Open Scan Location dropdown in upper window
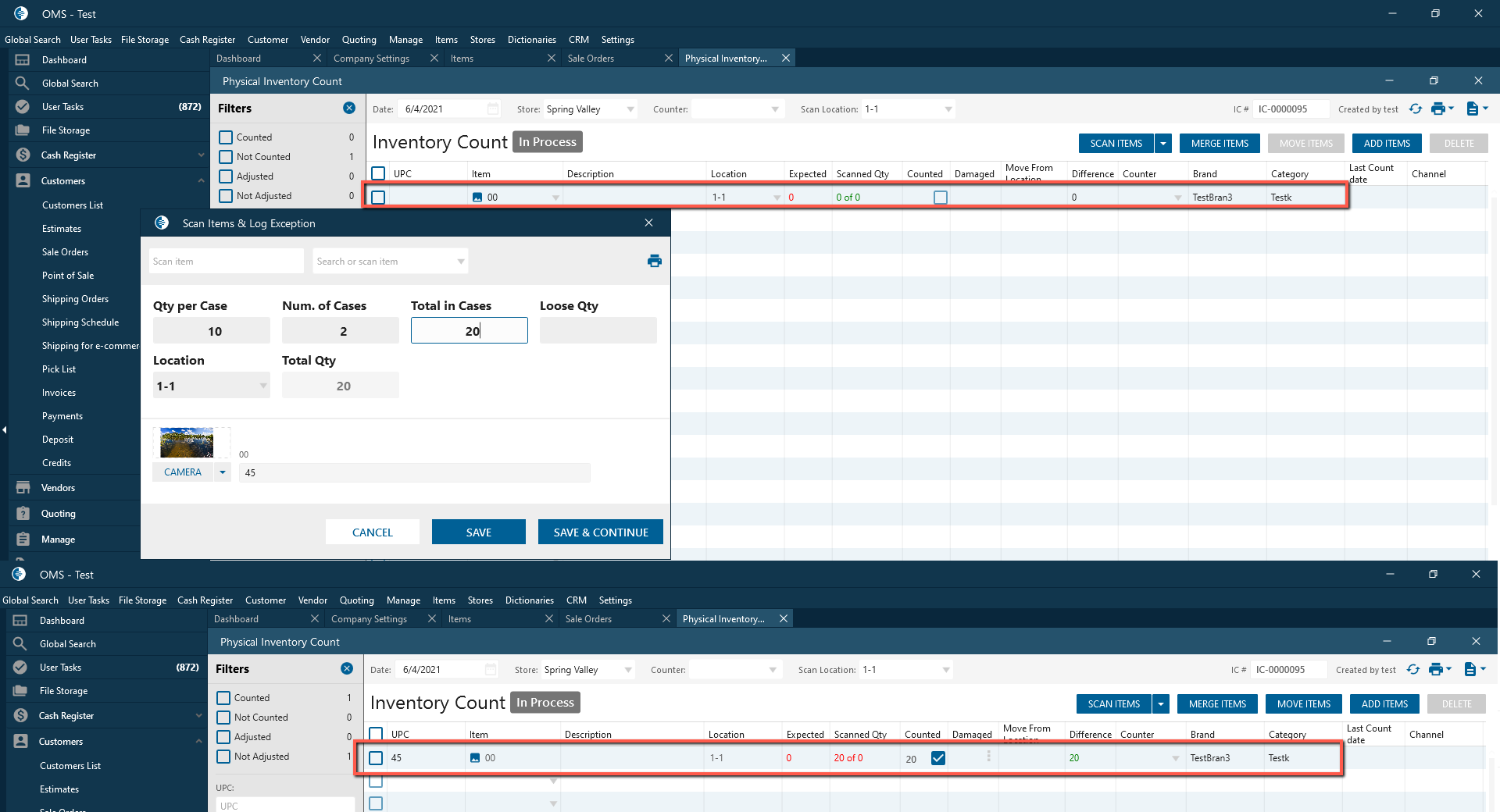Viewport: 1500px width, 812px height. click(948, 109)
